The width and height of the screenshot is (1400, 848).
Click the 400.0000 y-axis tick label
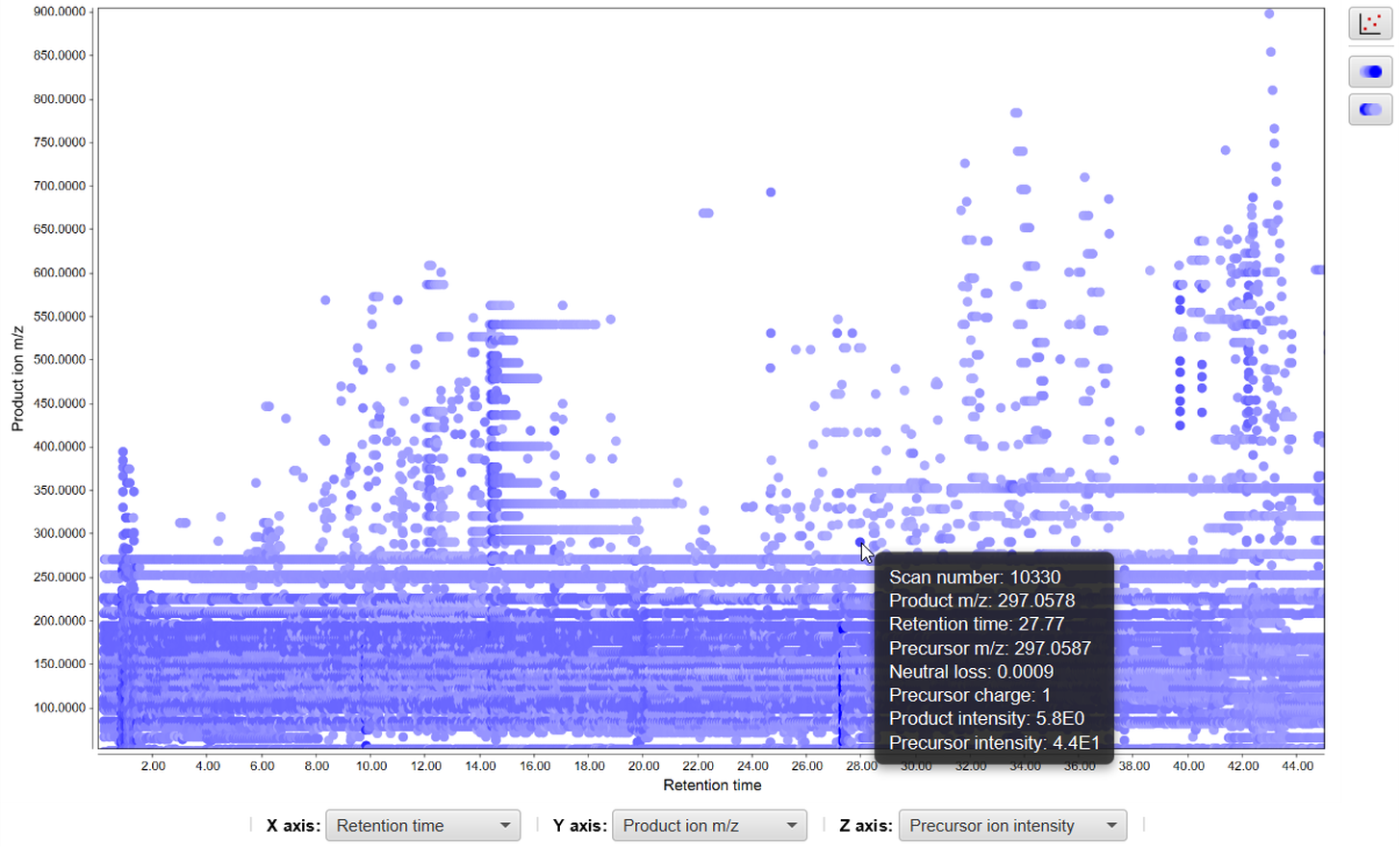click(60, 447)
